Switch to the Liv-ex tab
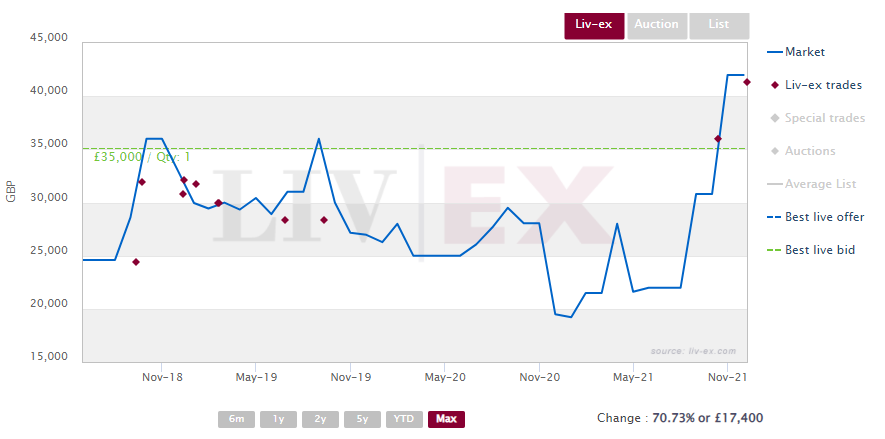Image resolution: width=885 pixels, height=439 pixels. coord(594,25)
